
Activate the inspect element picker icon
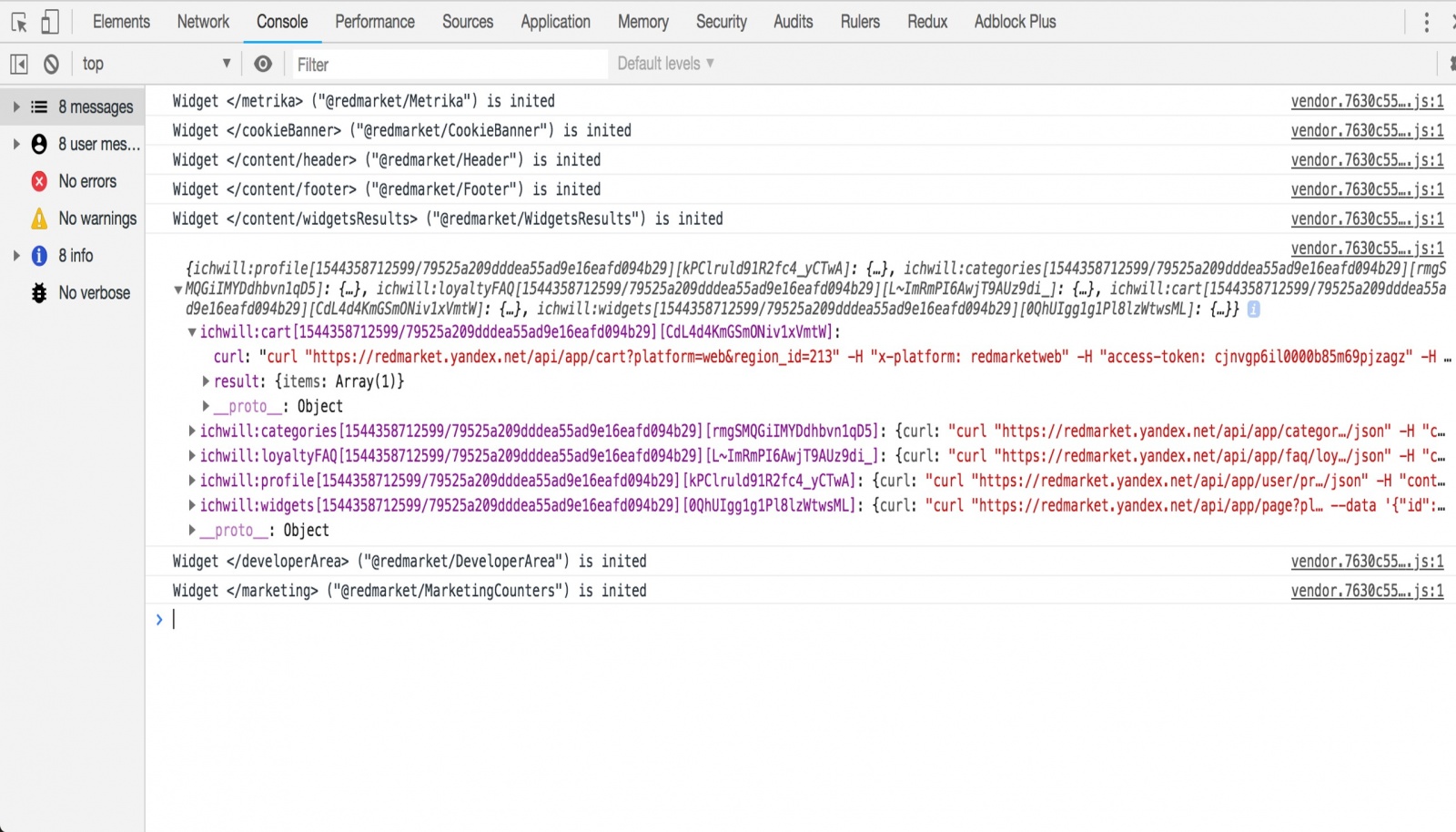[x=18, y=22]
